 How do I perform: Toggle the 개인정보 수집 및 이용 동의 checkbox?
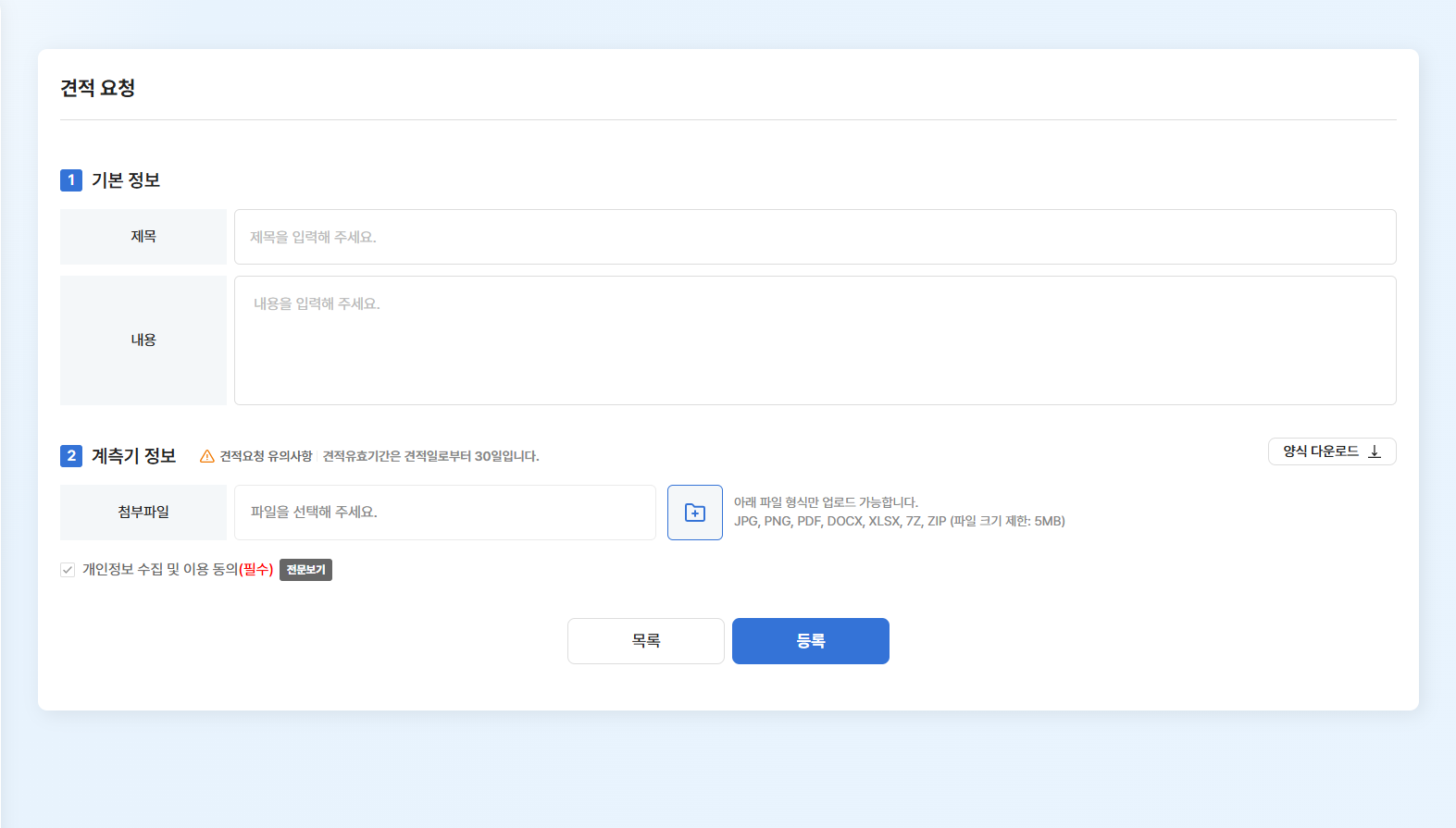[x=68, y=570]
